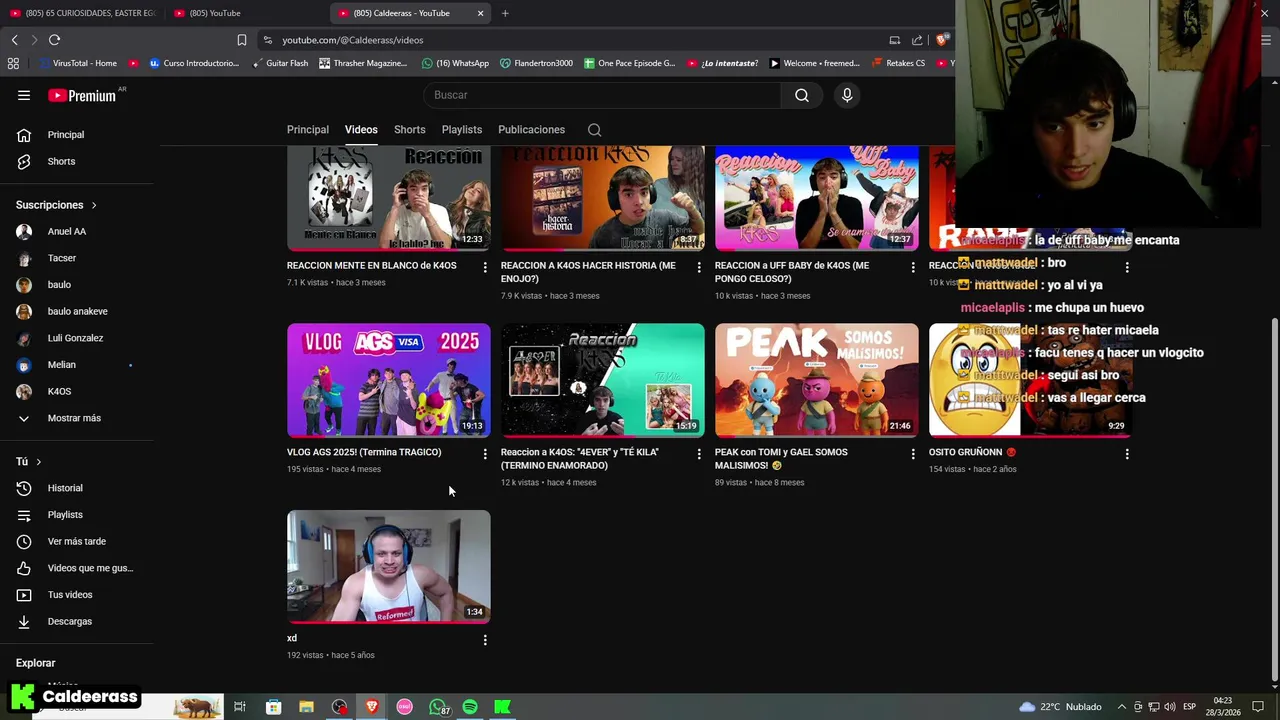Open options for REACCION MENTE EN BLANCO video
The width and height of the screenshot is (1280, 720).
click(x=485, y=267)
